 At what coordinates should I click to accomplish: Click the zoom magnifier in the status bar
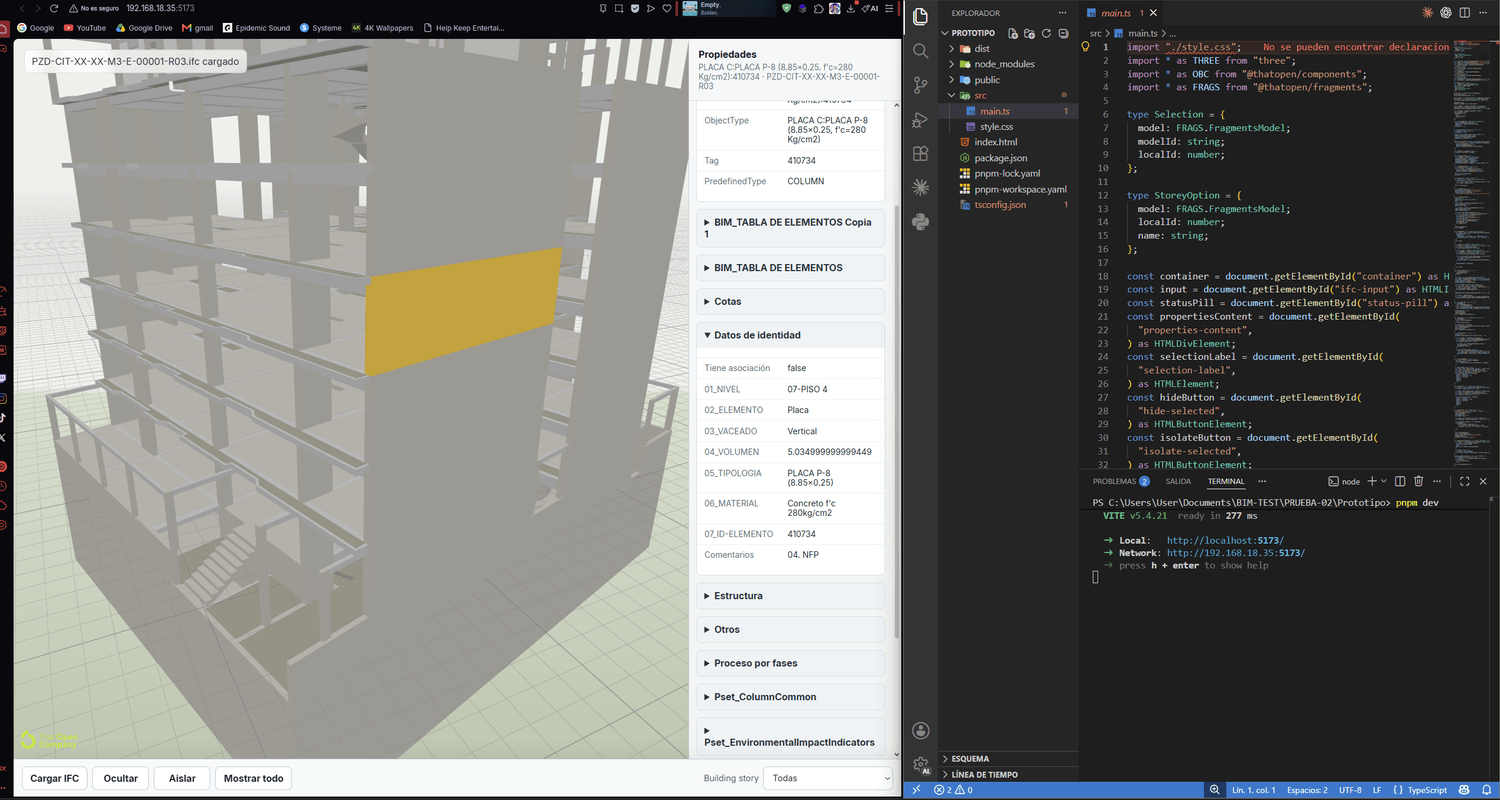[1216, 790]
